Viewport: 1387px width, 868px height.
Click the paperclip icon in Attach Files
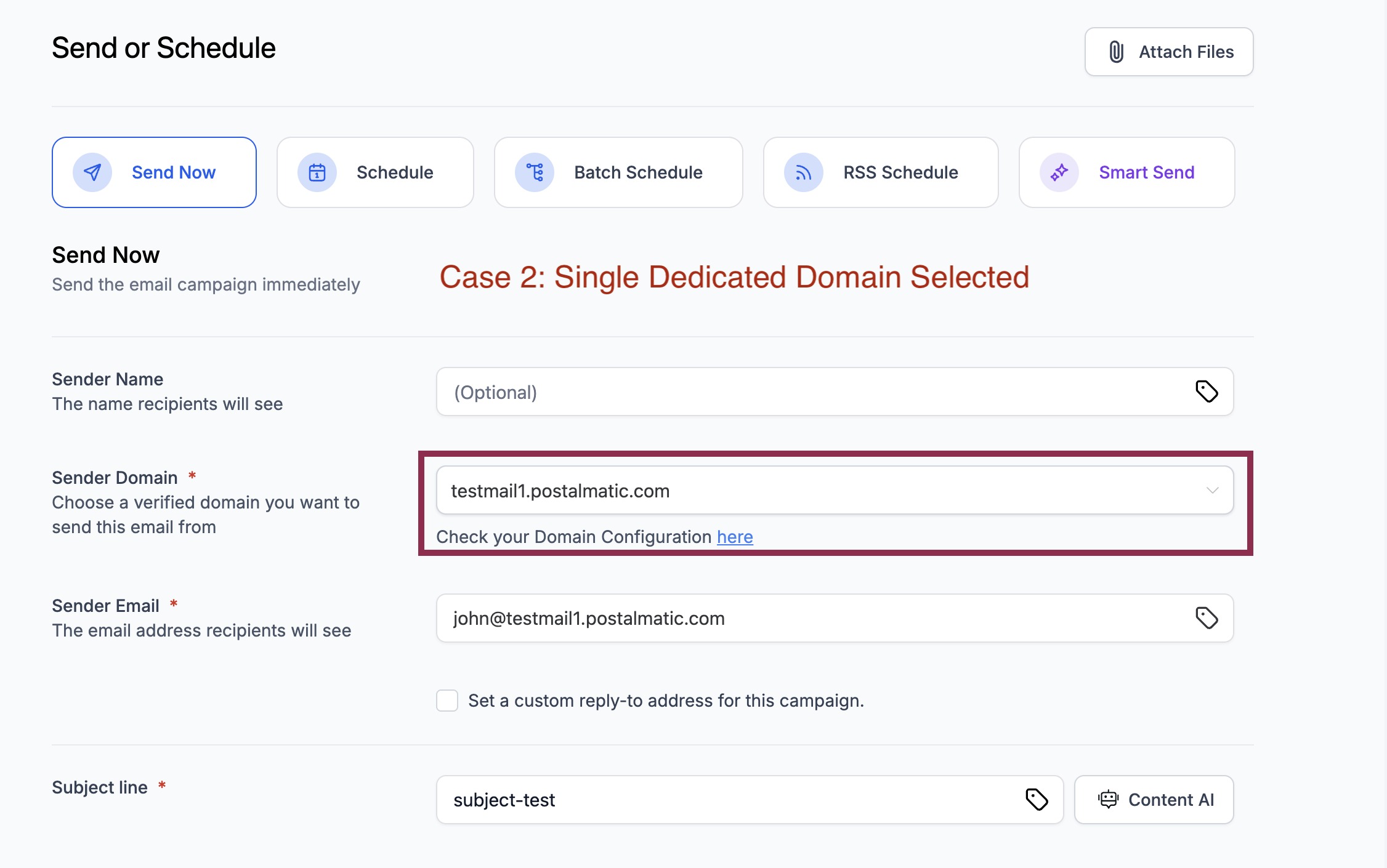[1116, 52]
